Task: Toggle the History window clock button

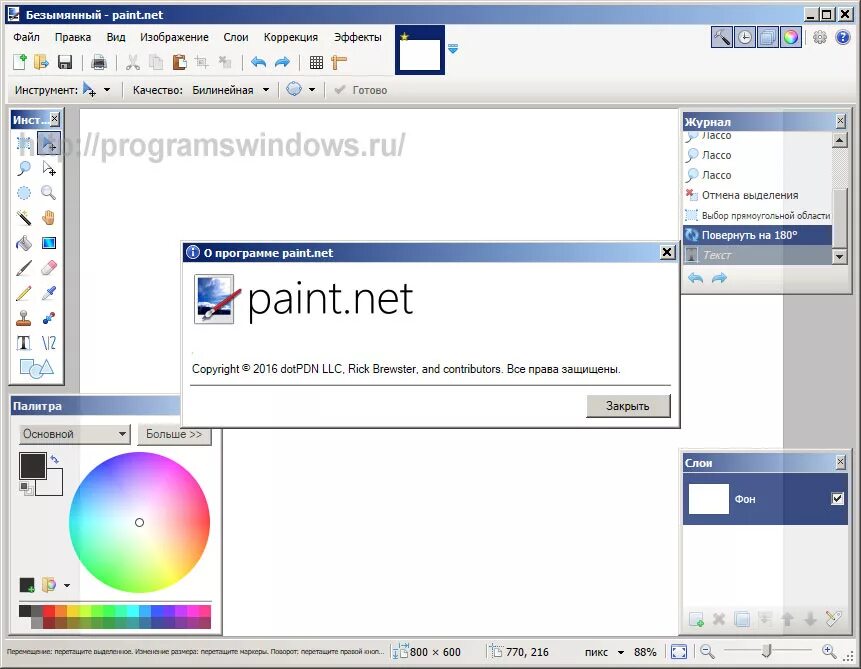Action: (745, 37)
